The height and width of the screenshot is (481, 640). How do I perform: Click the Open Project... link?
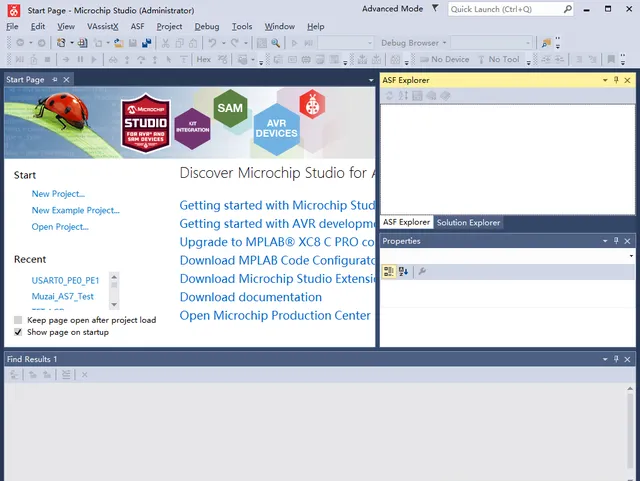(60, 227)
